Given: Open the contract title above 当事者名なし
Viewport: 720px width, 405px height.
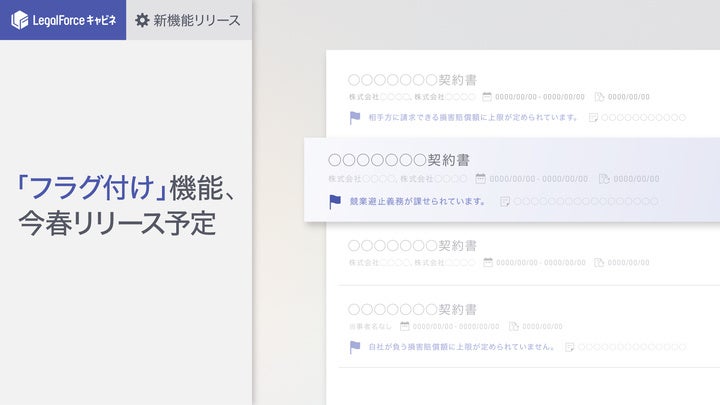Looking at the screenshot, I should 412,309.
